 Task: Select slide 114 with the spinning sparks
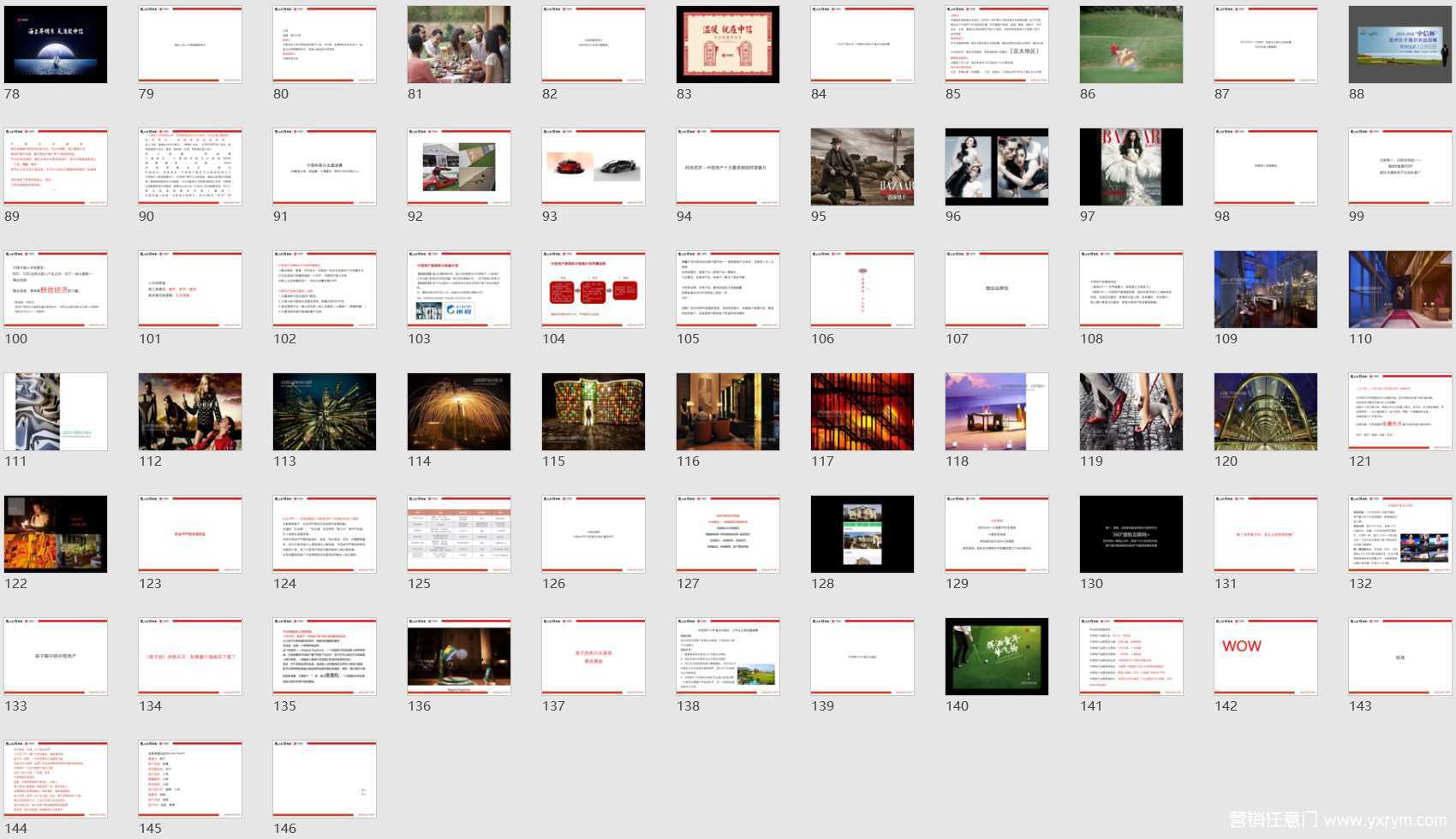click(459, 412)
